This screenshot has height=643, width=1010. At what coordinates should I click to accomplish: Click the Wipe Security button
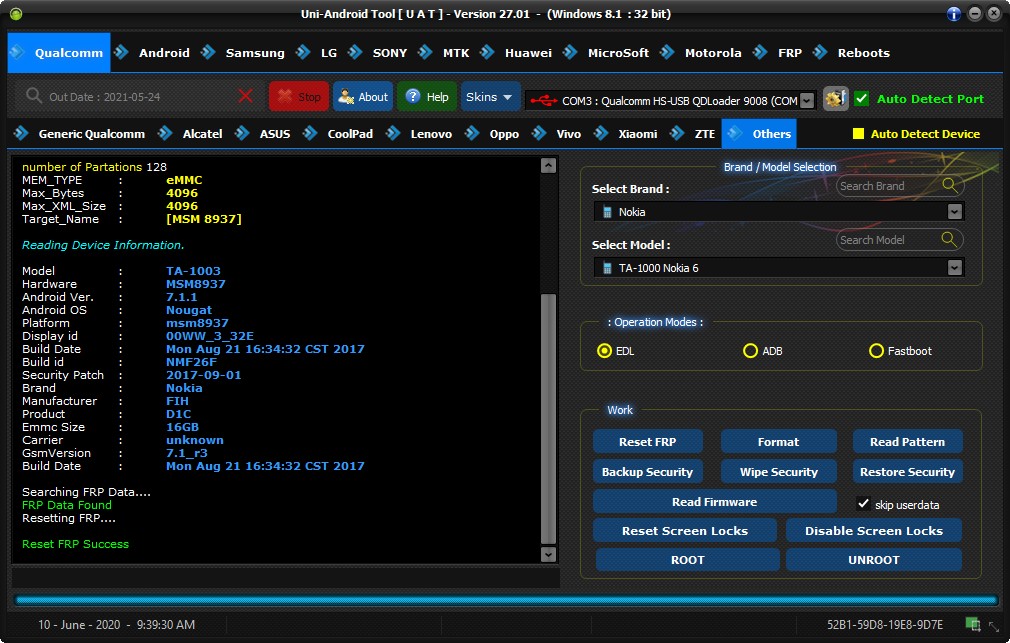pyautogui.click(x=778, y=472)
